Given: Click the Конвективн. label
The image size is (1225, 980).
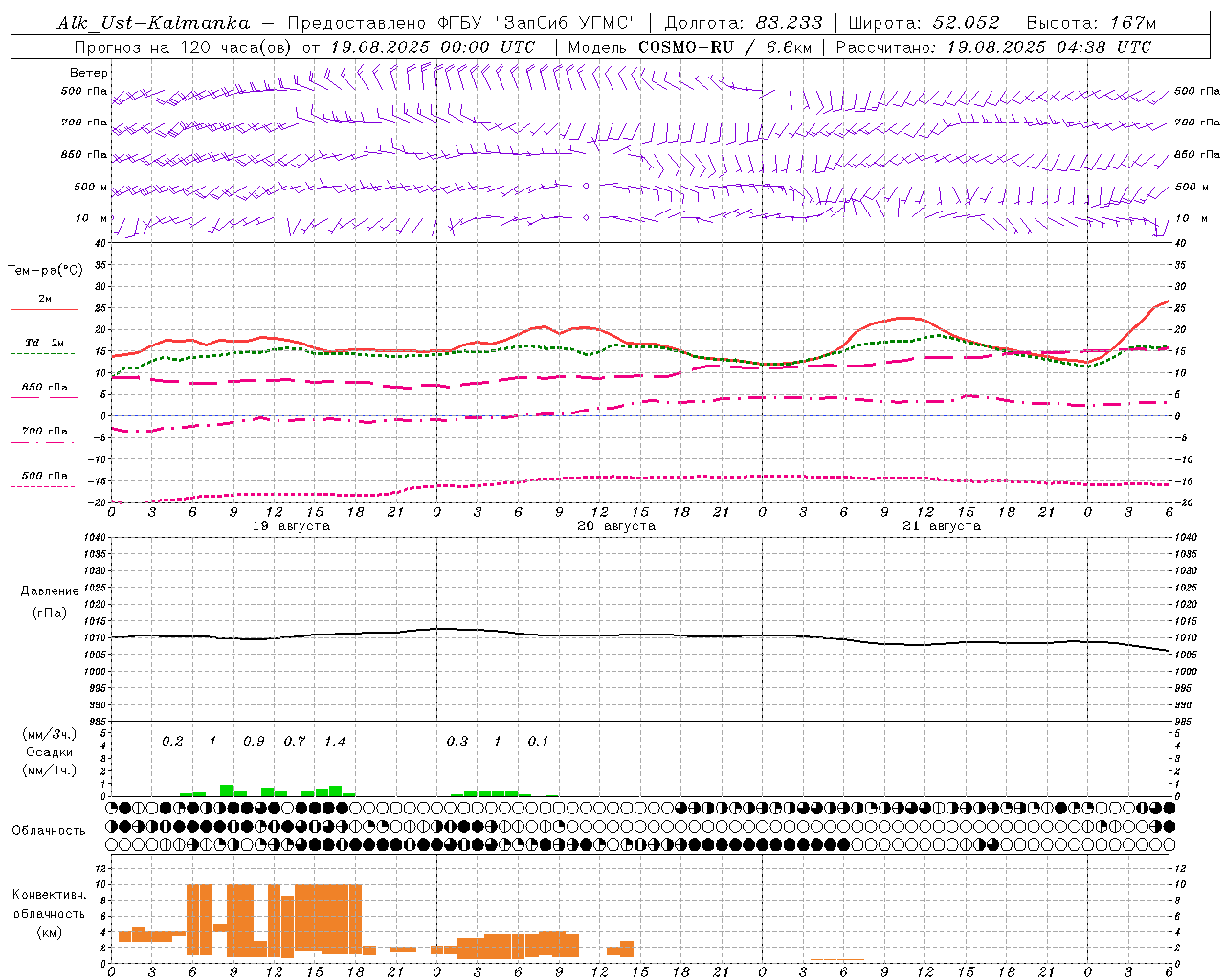Looking at the screenshot, I should [x=49, y=895].
